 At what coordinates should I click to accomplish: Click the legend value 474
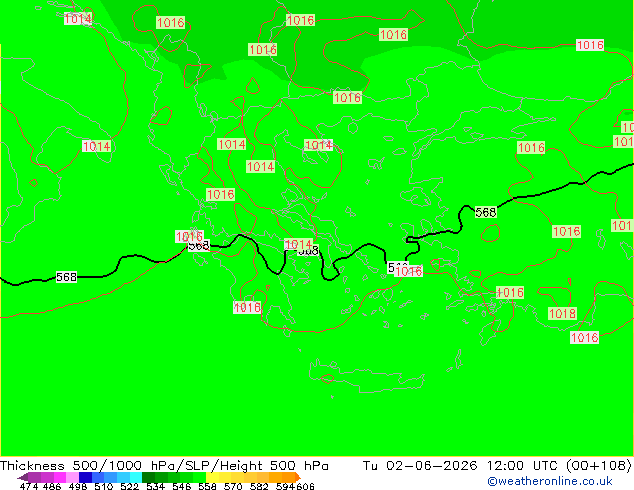pos(29,486)
